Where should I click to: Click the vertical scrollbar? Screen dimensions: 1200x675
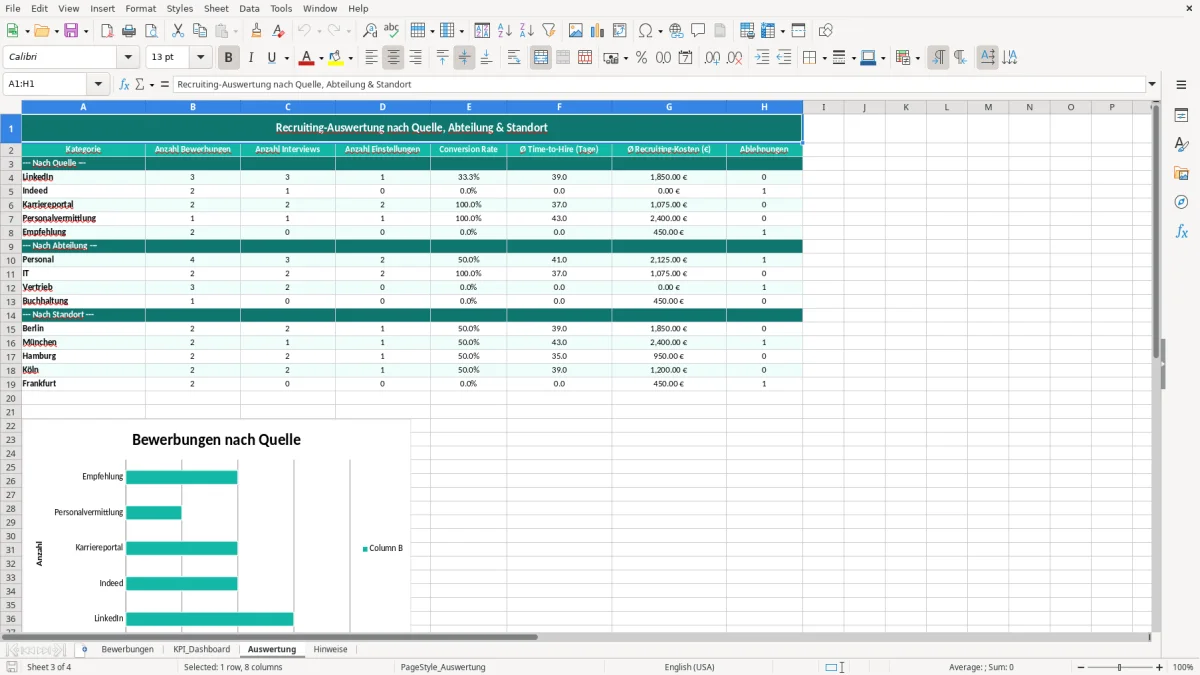tap(1156, 368)
